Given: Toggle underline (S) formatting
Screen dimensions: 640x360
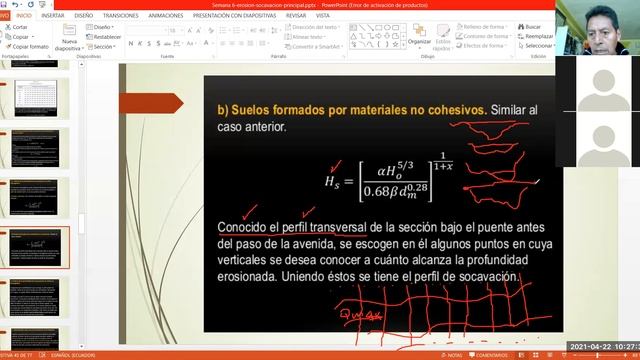Looking at the screenshot, I should (x=149, y=43).
